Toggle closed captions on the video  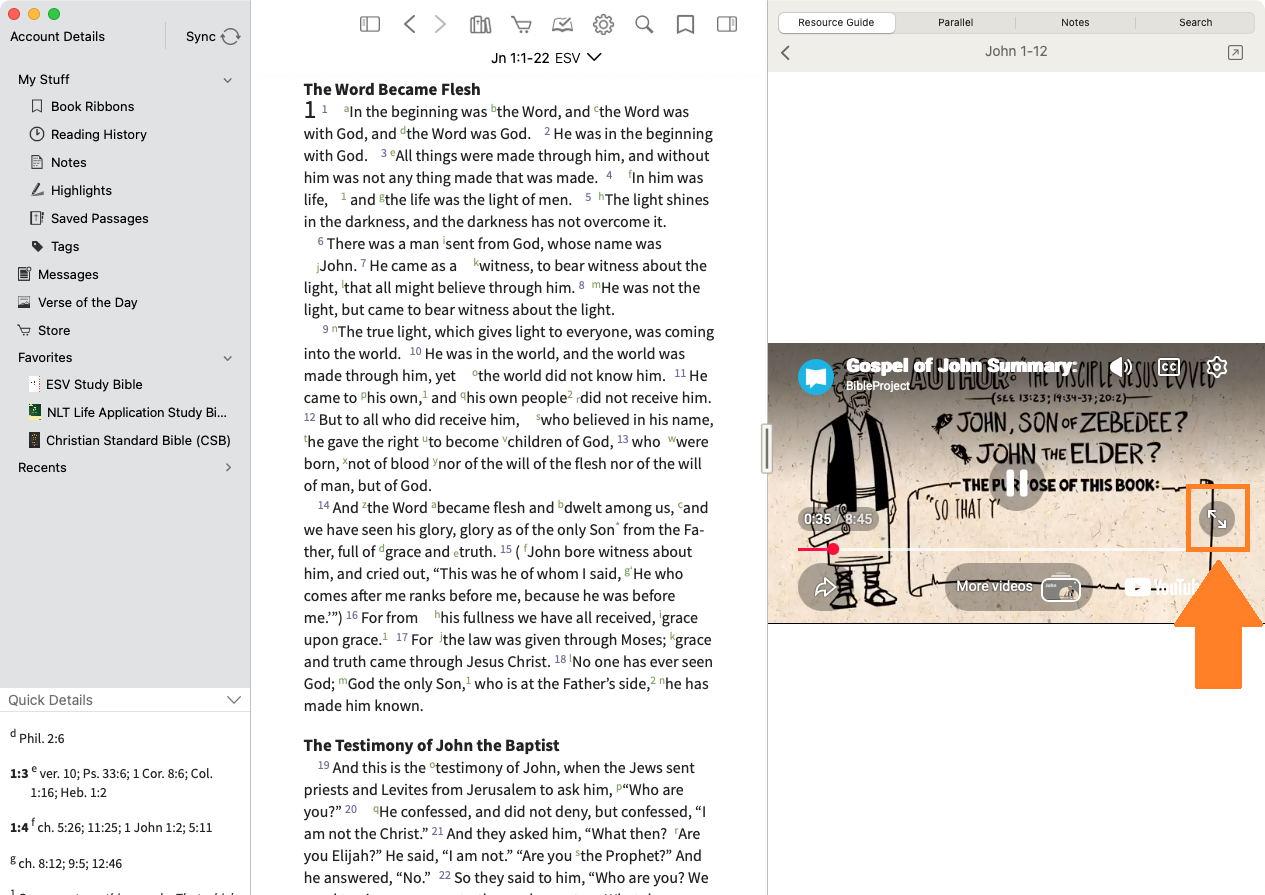(x=1169, y=367)
